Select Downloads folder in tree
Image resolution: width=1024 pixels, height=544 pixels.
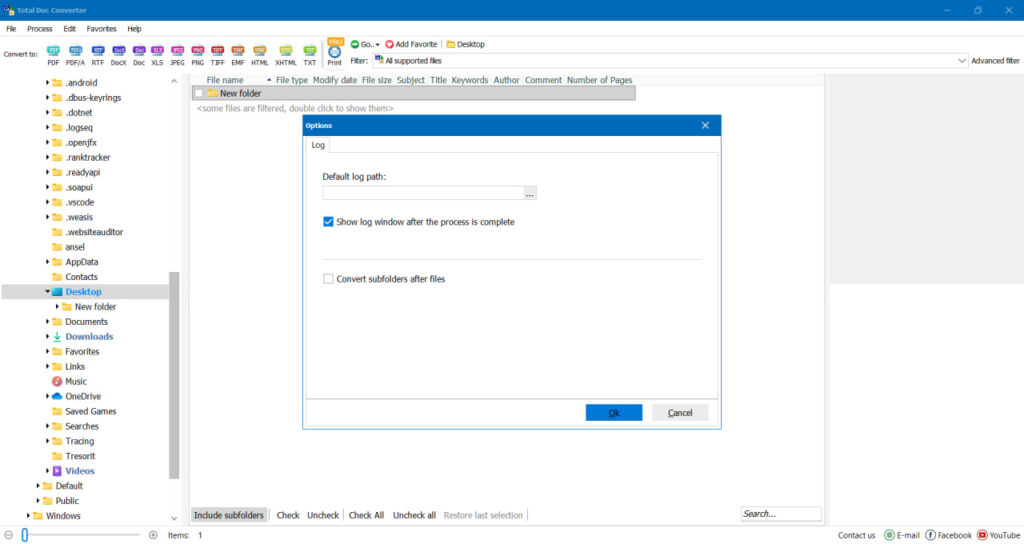(x=89, y=337)
